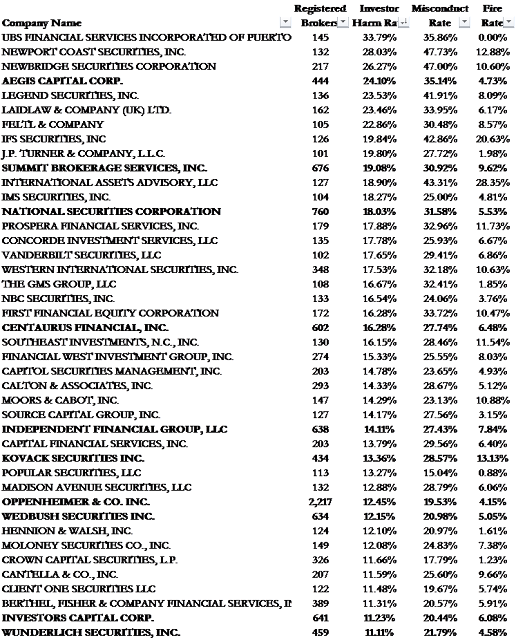
Task: Click CROWN CAPITAL SECURITIES, L.P. cell
Action: pyautogui.click(x=89, y=560)
